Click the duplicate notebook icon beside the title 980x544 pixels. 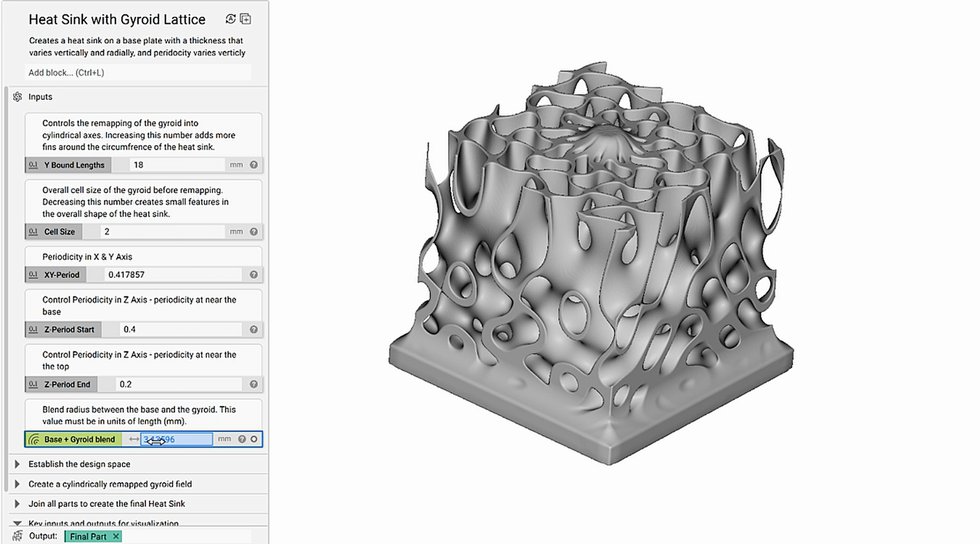point(246,19)
